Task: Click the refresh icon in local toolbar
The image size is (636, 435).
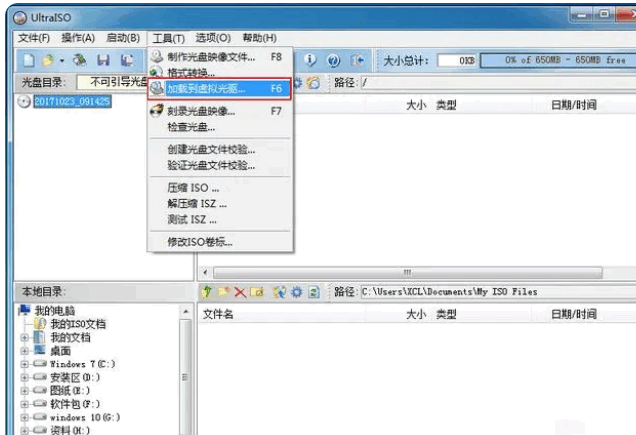Action: (314, 292)
